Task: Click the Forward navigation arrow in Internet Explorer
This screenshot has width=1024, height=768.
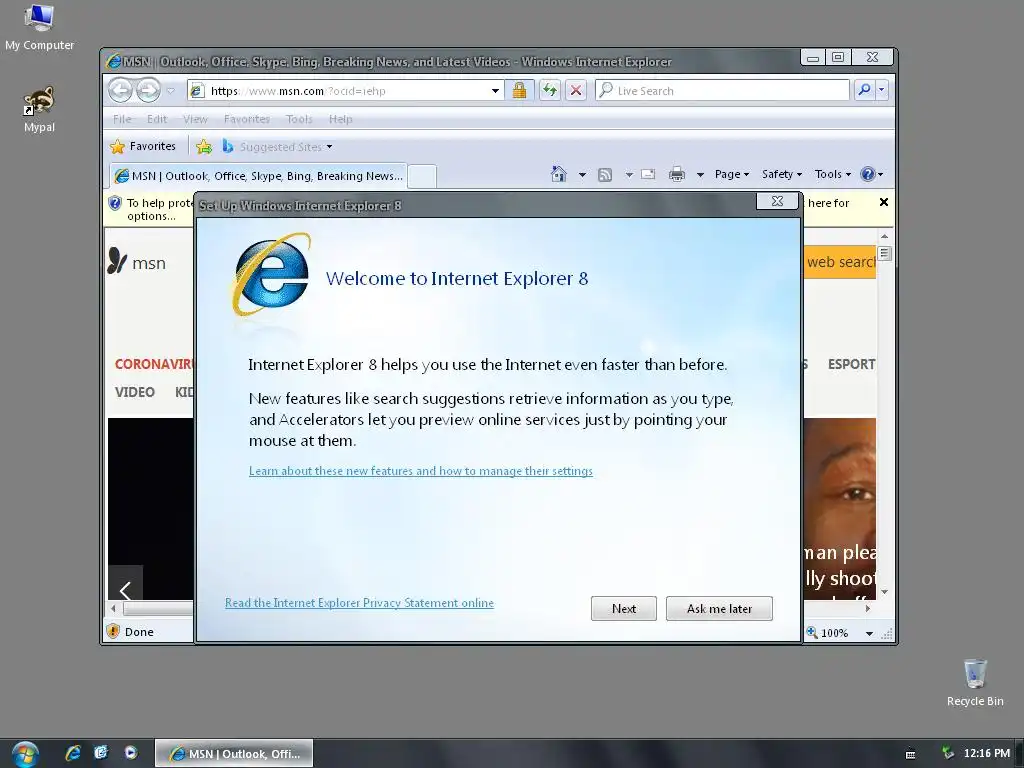Action: (x=148, y=90)
